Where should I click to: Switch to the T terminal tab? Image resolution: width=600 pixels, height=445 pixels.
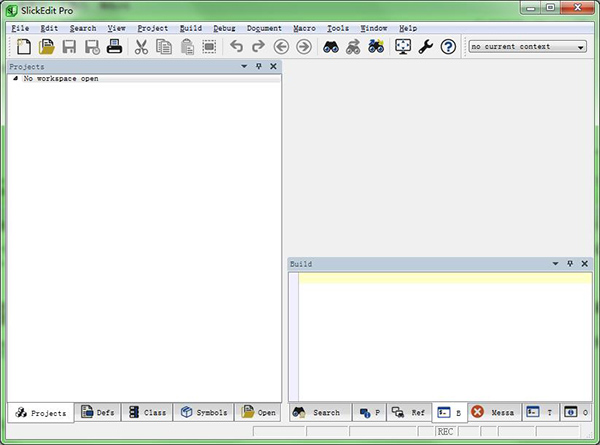(x=540, y=412)
